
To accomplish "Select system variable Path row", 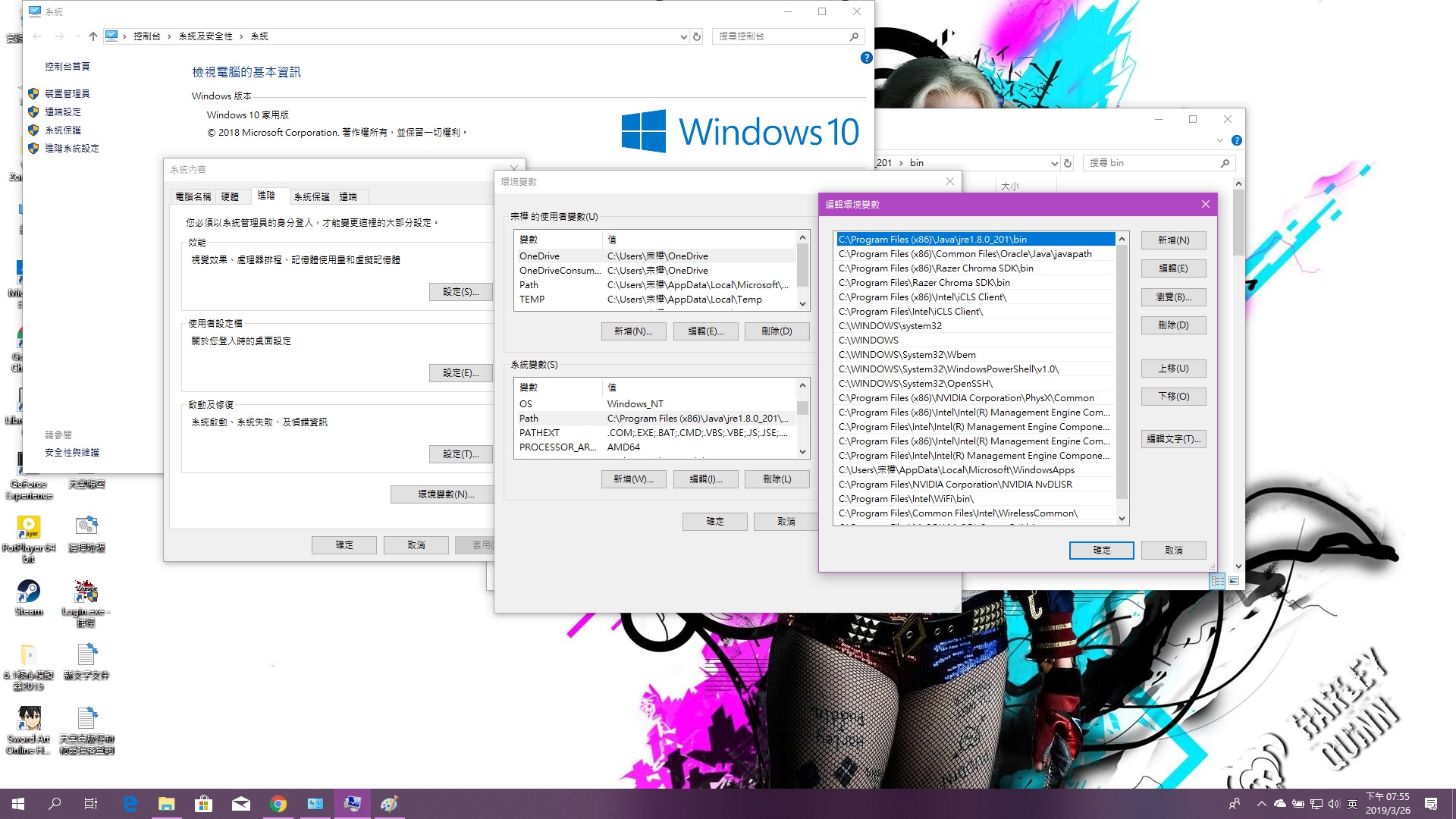I will pos(655,419).
